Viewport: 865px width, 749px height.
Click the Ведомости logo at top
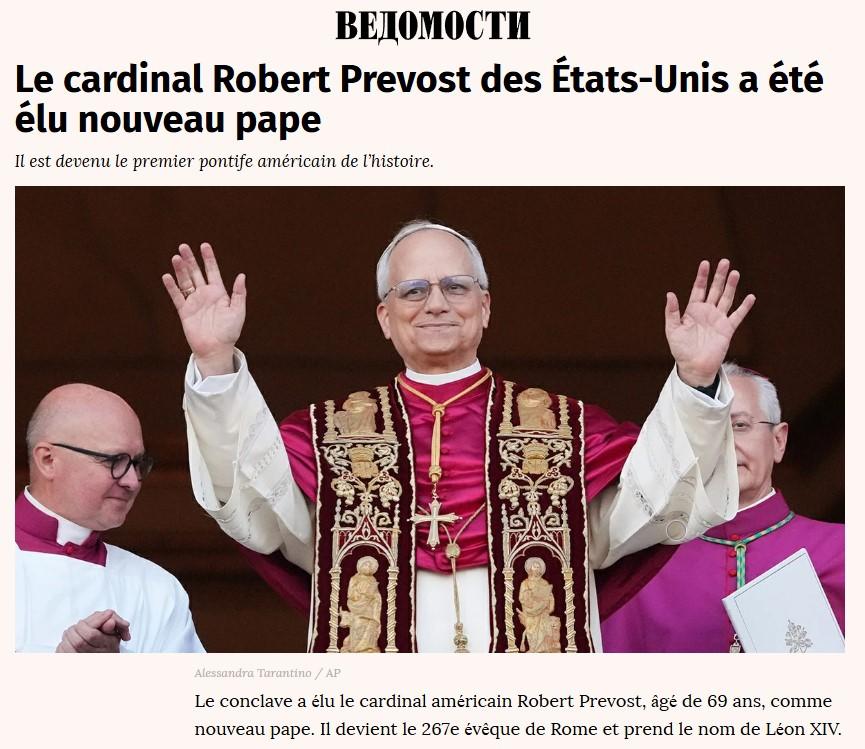[x=432, y=26]
